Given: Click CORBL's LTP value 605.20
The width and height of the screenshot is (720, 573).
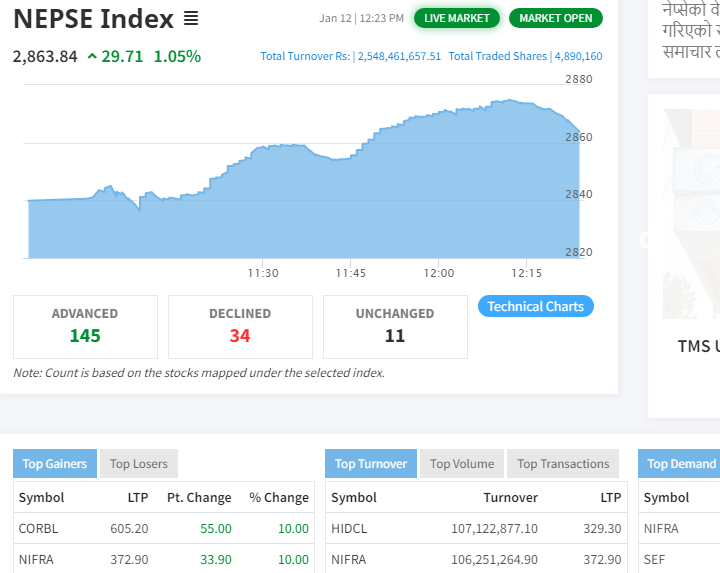Looking at the screenshot, I should [x=129, y=528].
